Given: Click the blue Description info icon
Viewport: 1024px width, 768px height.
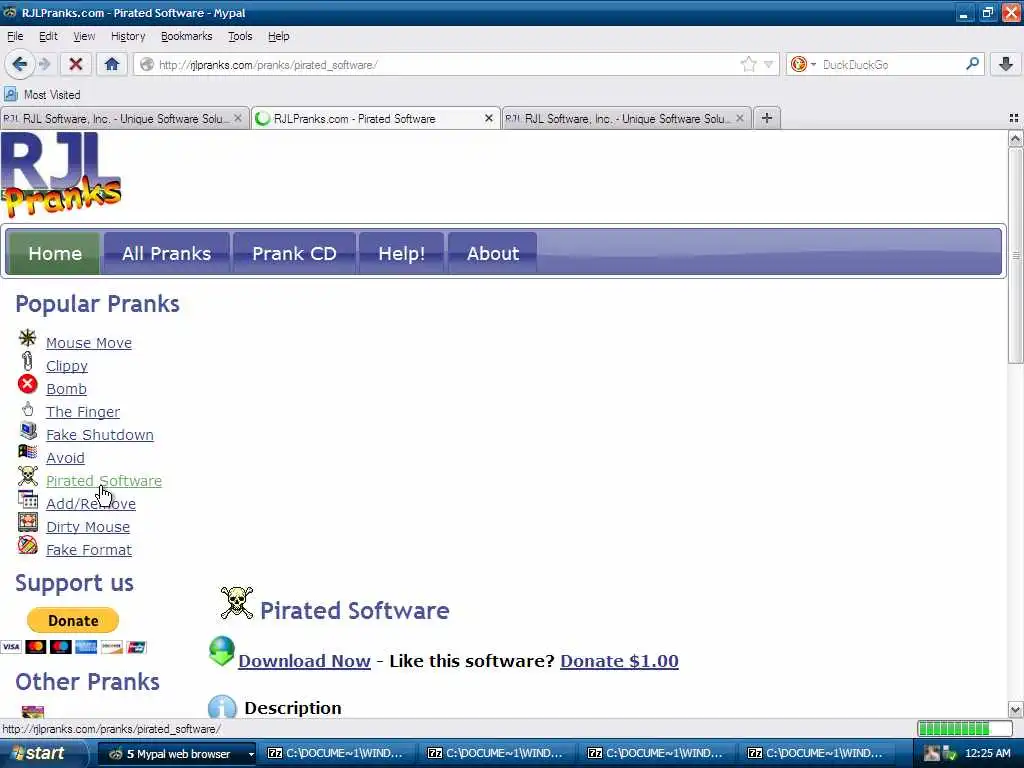Looking at the screenshot, I should point(222,707).
